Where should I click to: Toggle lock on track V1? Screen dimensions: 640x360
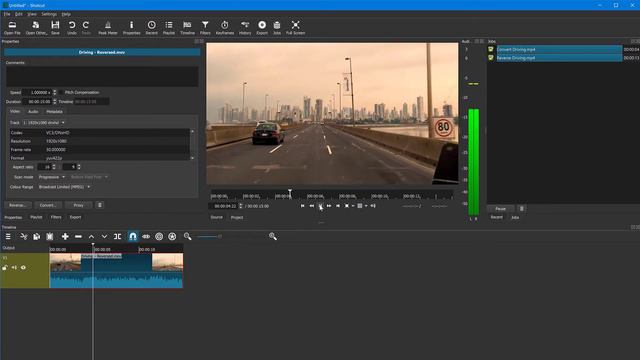5,268
